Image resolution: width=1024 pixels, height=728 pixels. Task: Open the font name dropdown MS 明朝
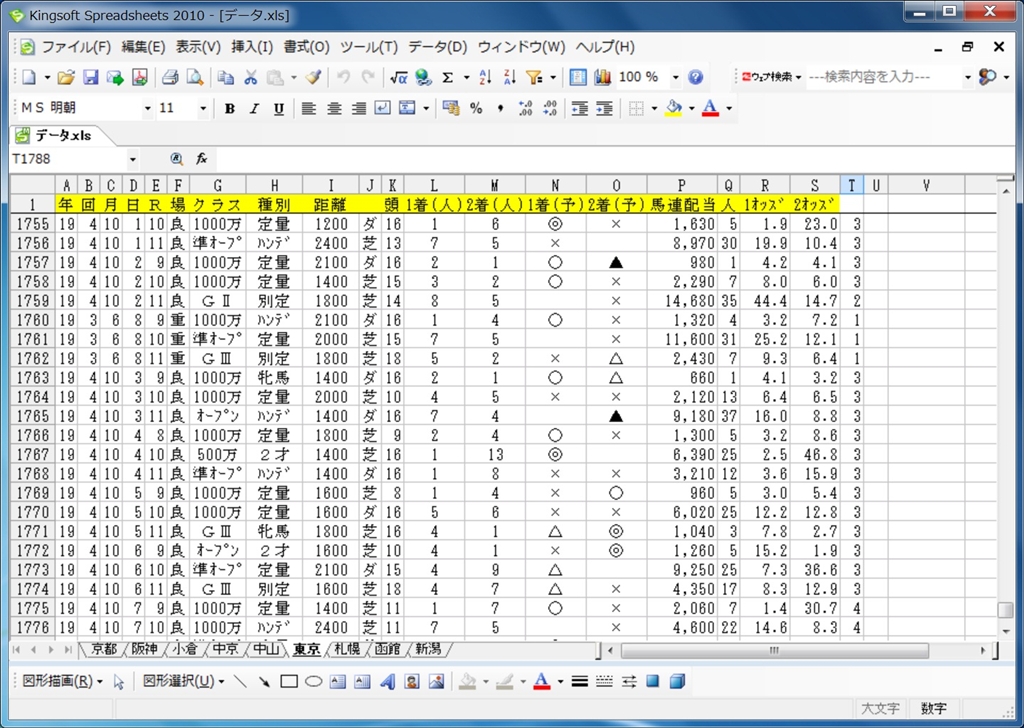148,108
